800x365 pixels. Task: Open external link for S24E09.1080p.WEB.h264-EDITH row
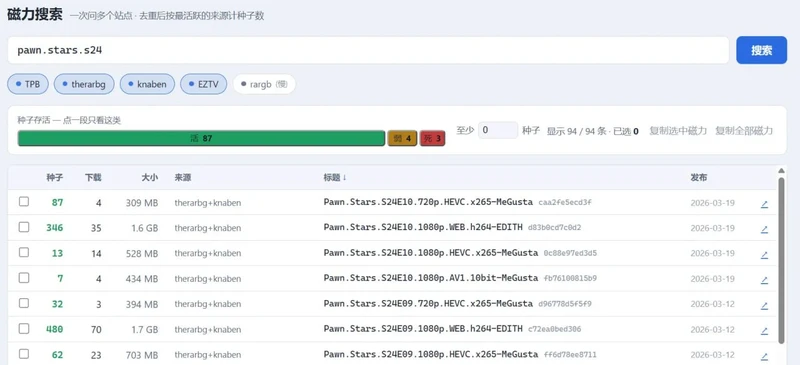[x=764, y=330]
